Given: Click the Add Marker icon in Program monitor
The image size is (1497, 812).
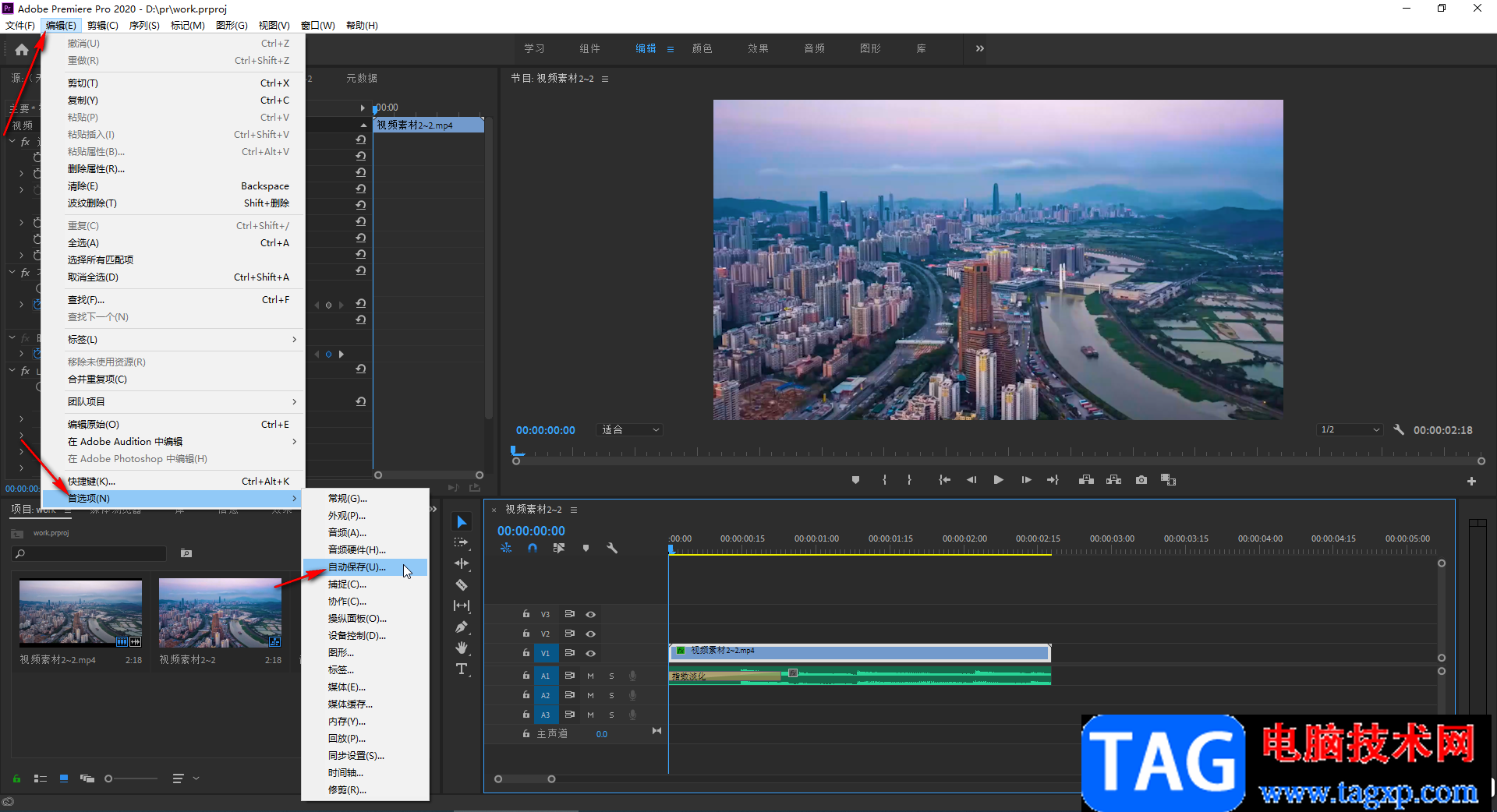Looking at the screenshot, I should tap(855, 480).
